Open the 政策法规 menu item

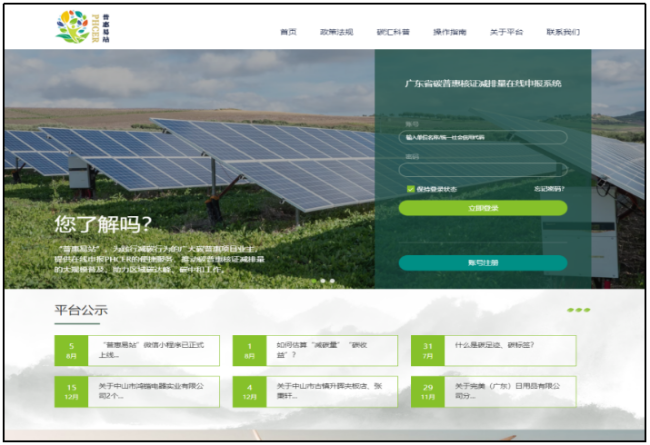336,32
